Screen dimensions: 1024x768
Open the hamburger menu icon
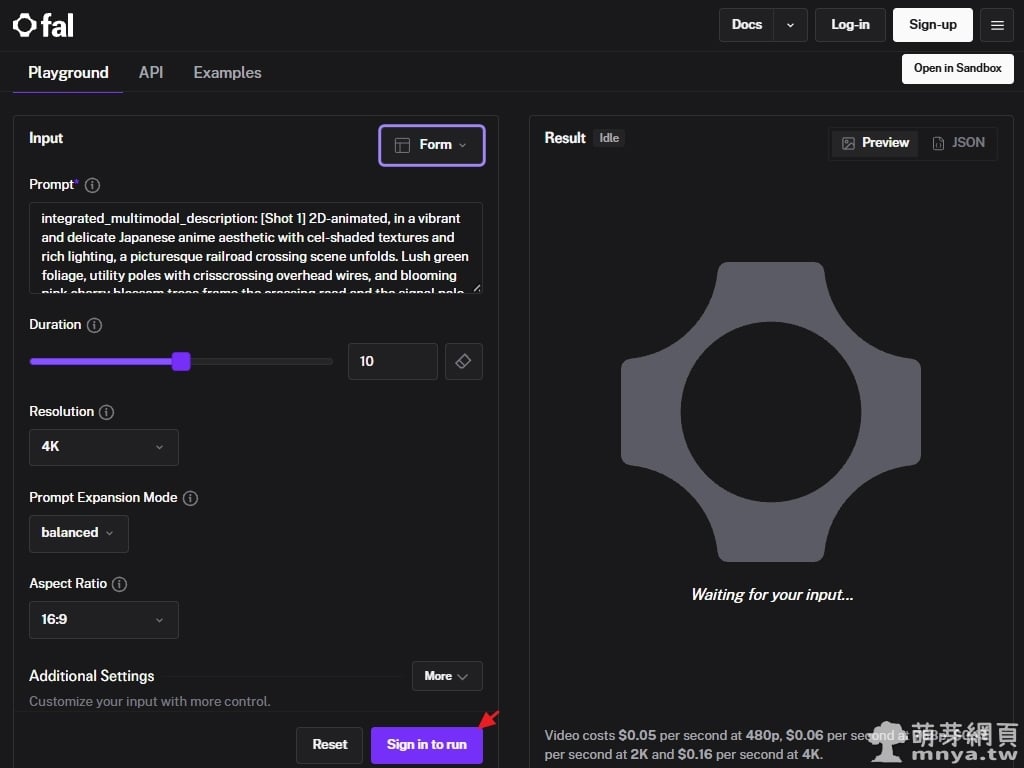[x=997, y=25]
